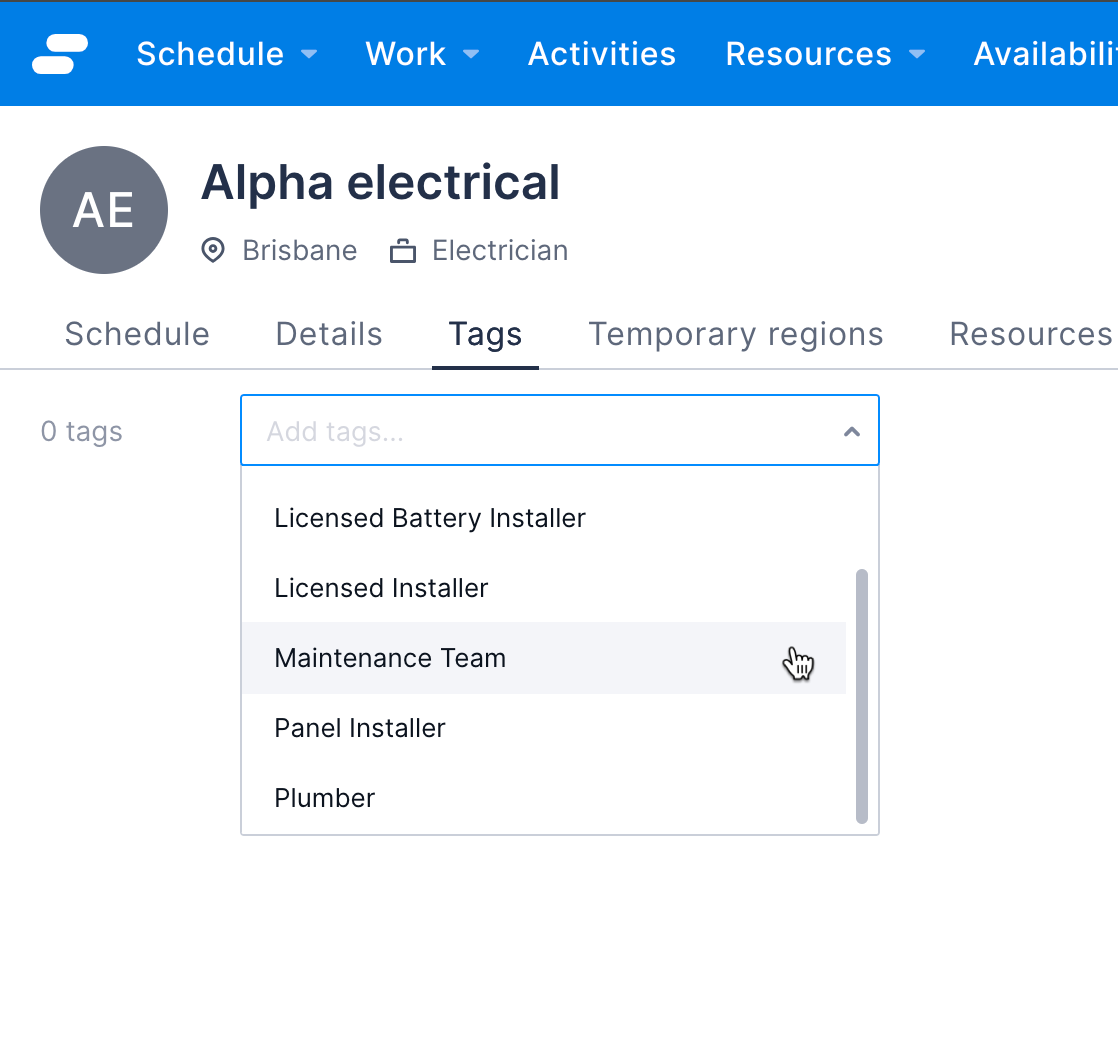The width and height of the screenshot is (1118, 1046).
Task: Click the Skedulo logo icon
Action: click(58, 54)
